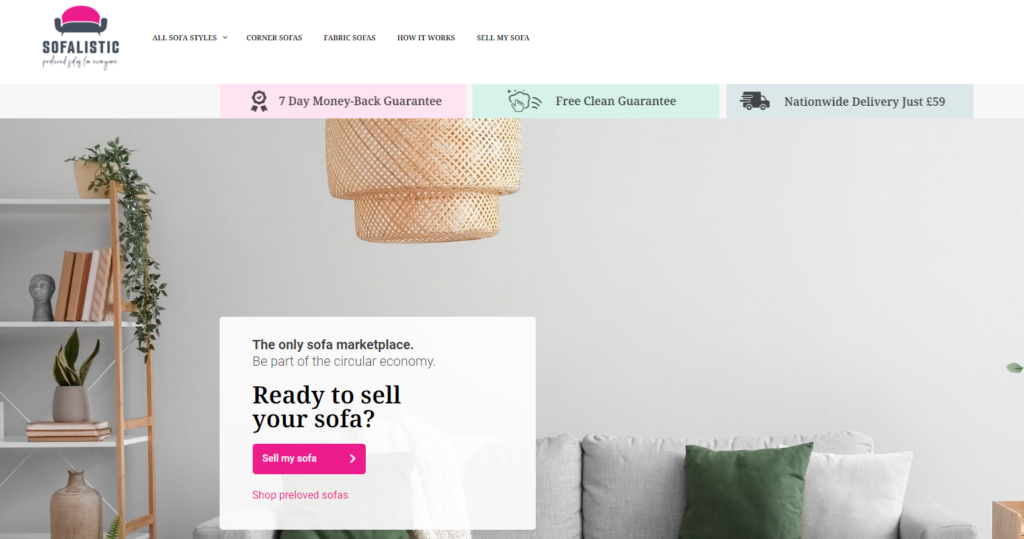Click the arrow inside Sell my sofa button
Viewport: 1024px width, 539px height.
point(353,459)
